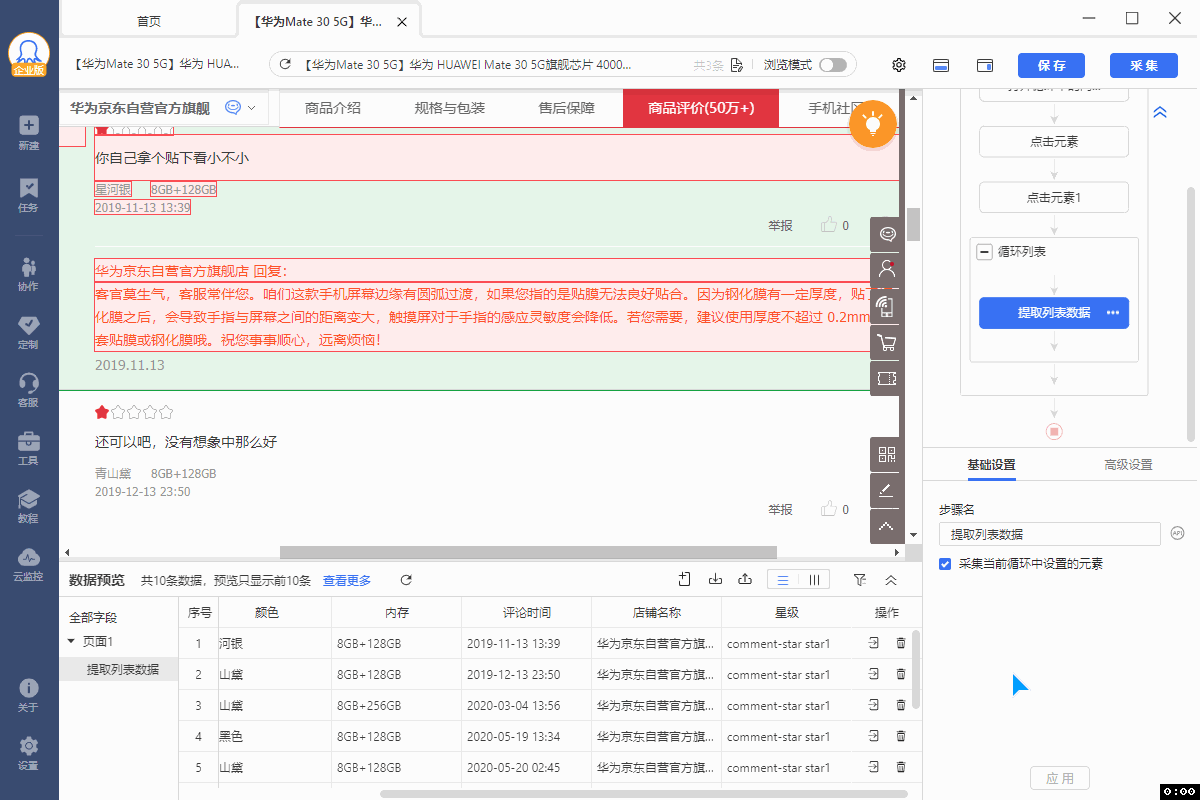
Task: Click the orange lightbulb tips button
Action: tap(873, 124)
